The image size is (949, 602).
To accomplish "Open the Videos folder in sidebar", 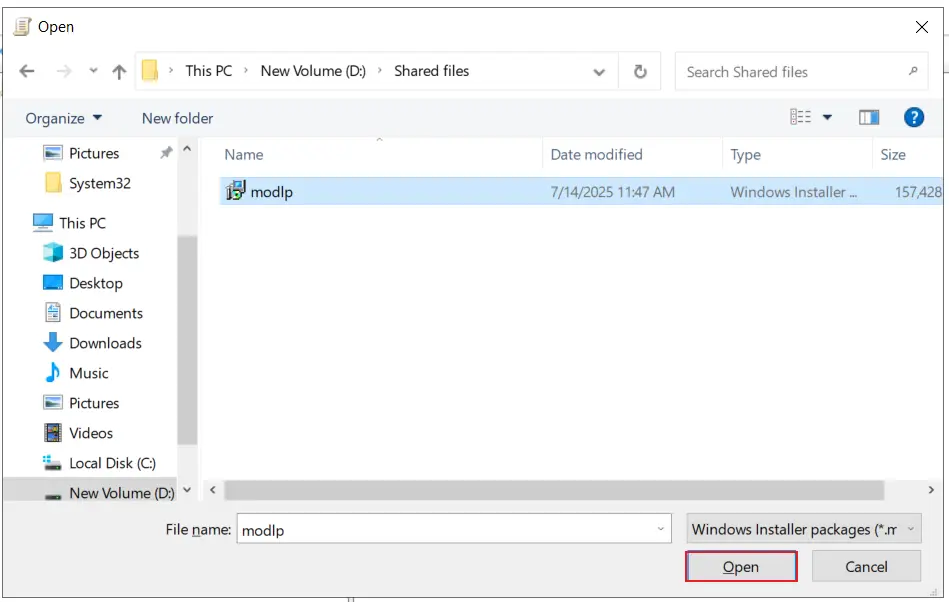I will click(x=90, y=433).
